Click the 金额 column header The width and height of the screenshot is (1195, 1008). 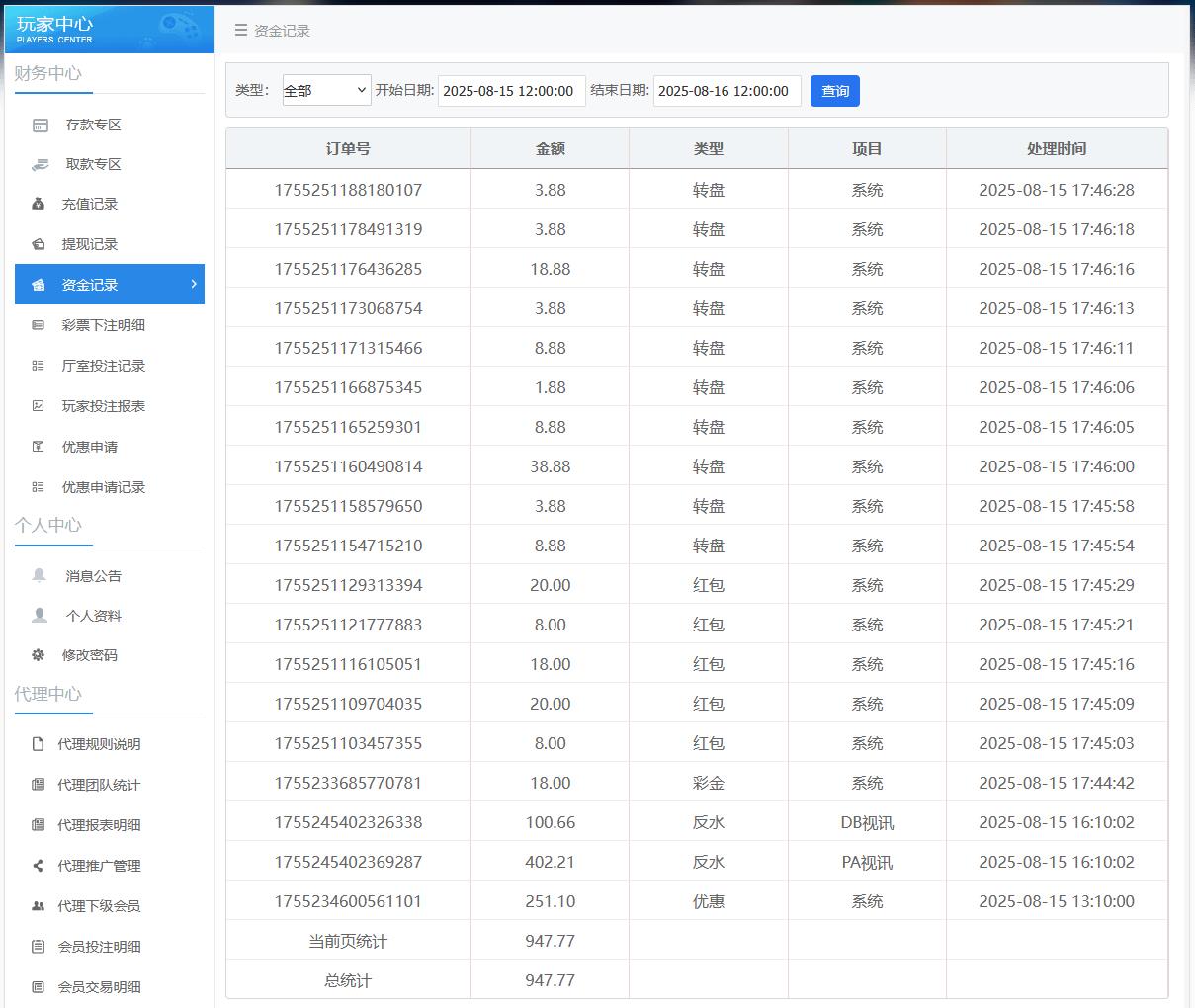tap(550, 149)
